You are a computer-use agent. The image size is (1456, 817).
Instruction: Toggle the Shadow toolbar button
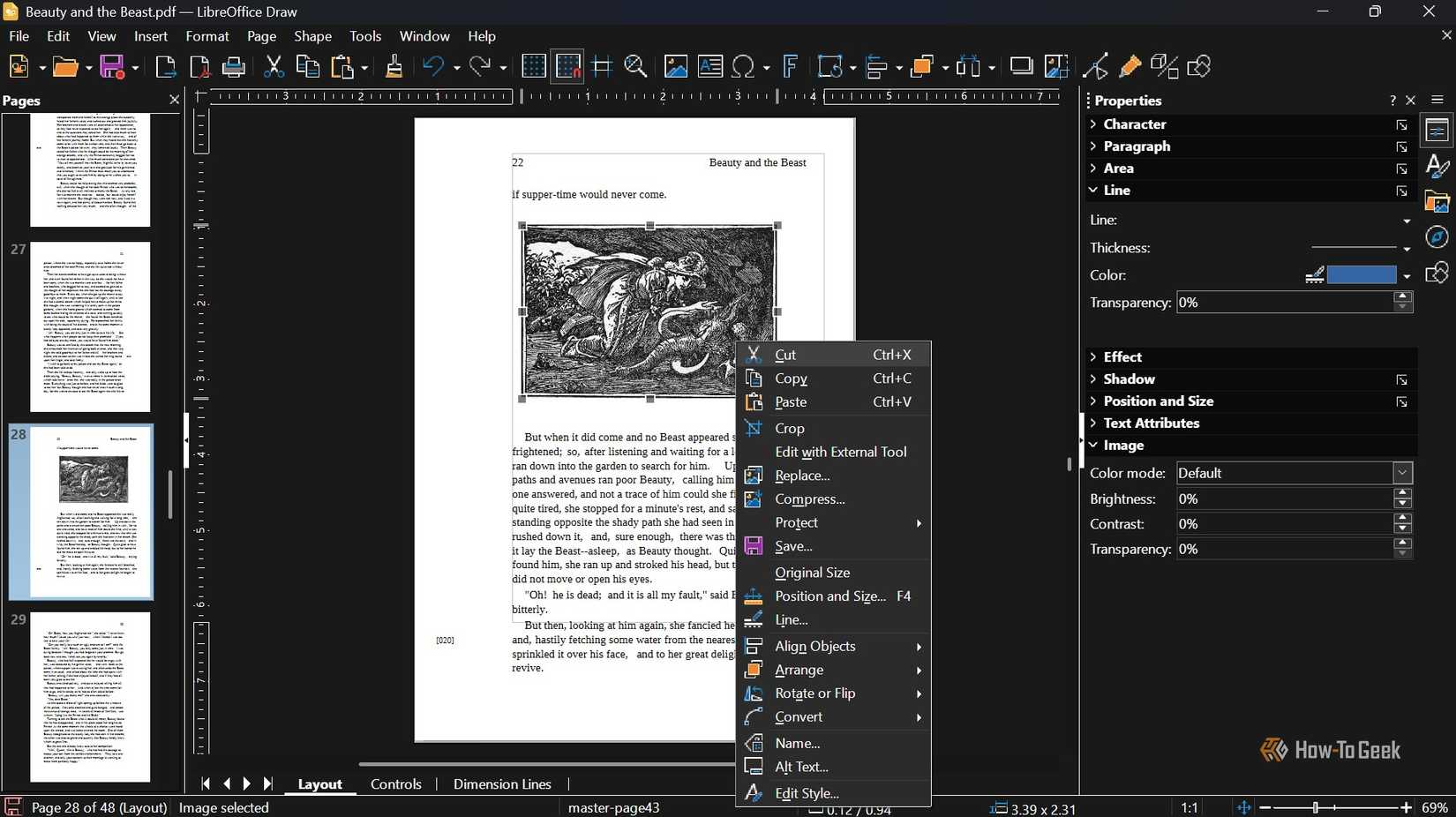tap(1021, 67)
